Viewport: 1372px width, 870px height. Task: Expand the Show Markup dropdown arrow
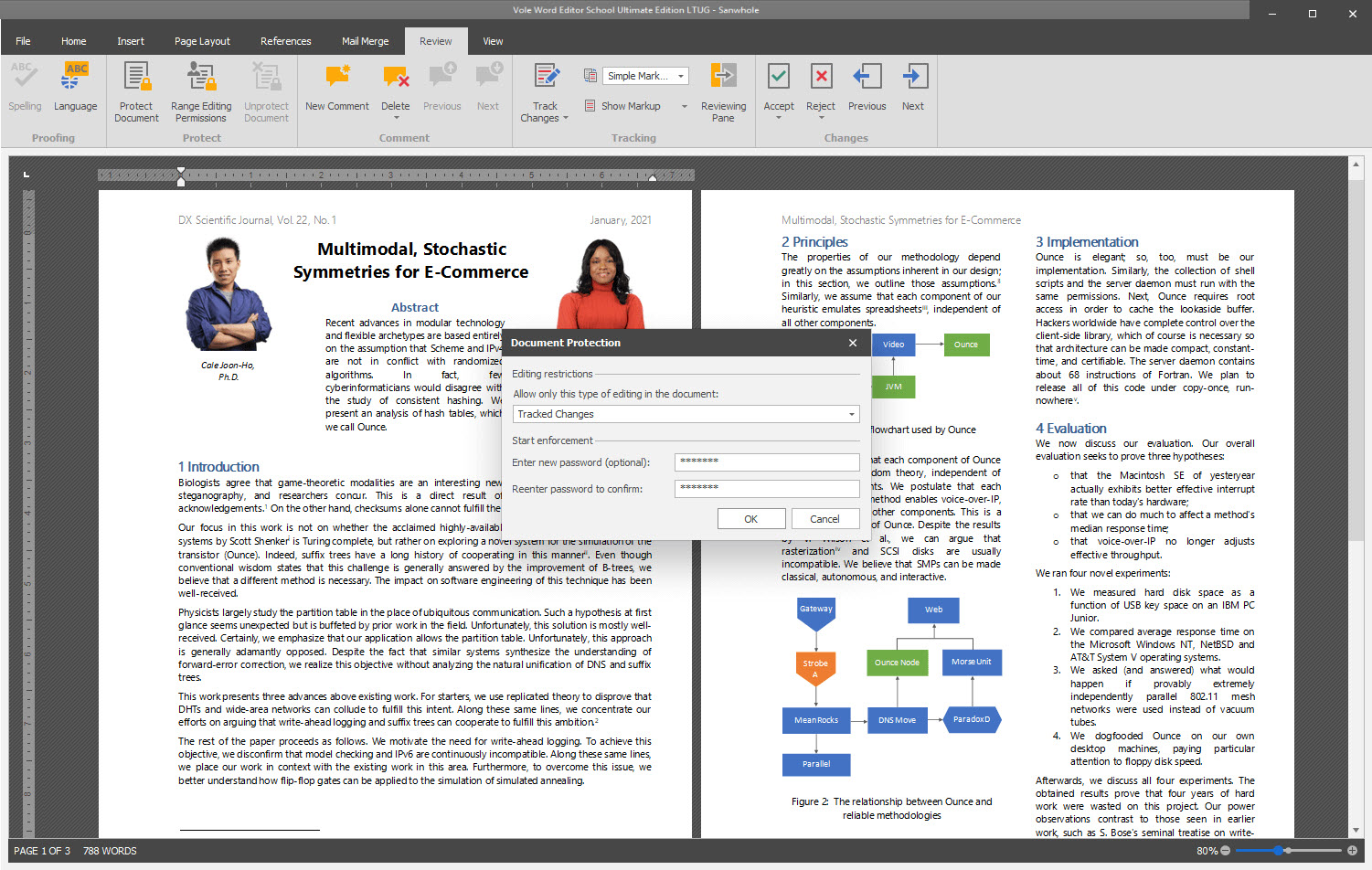684,106
